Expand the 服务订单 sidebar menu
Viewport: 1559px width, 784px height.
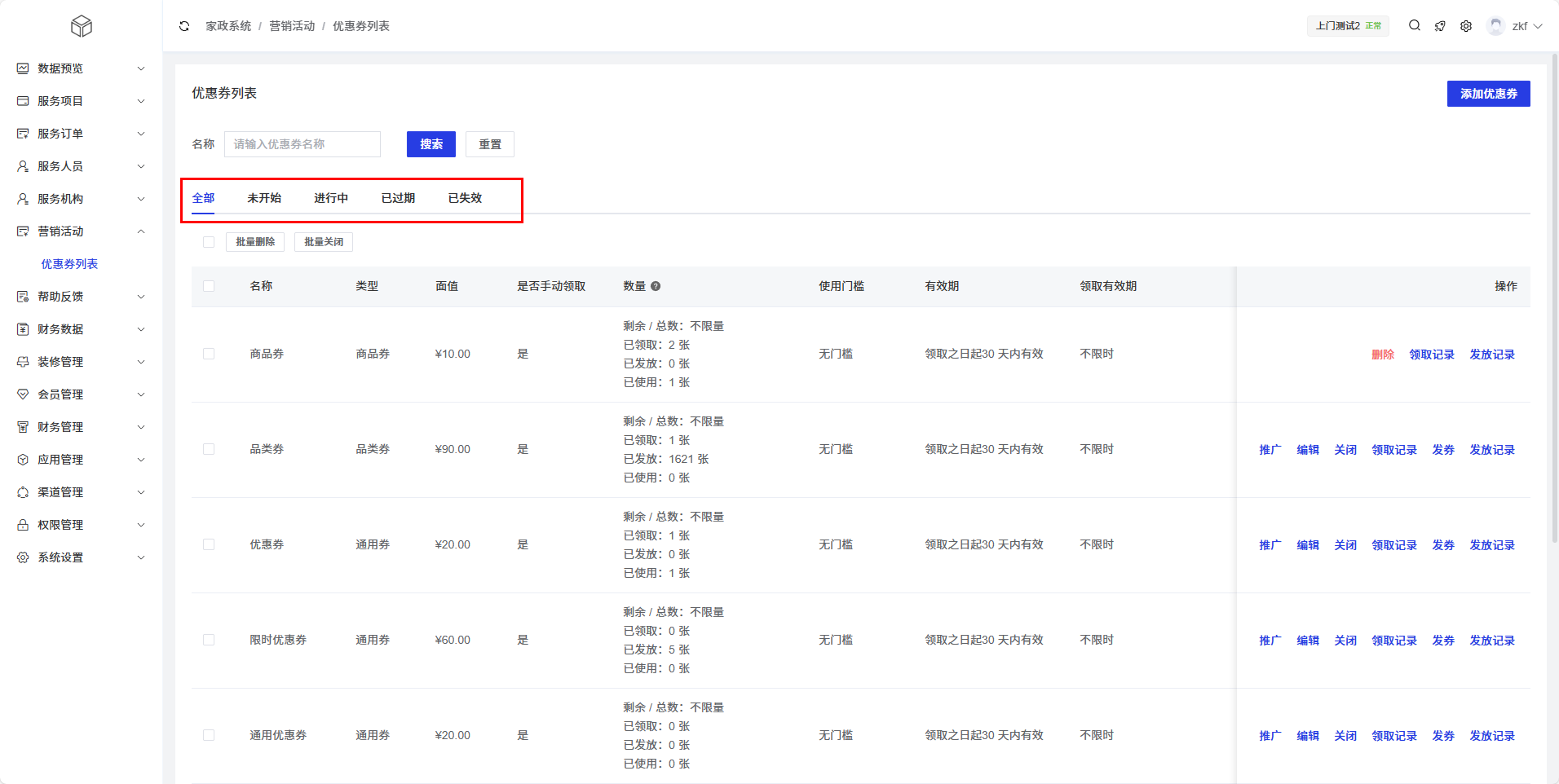tap(82, 134)
